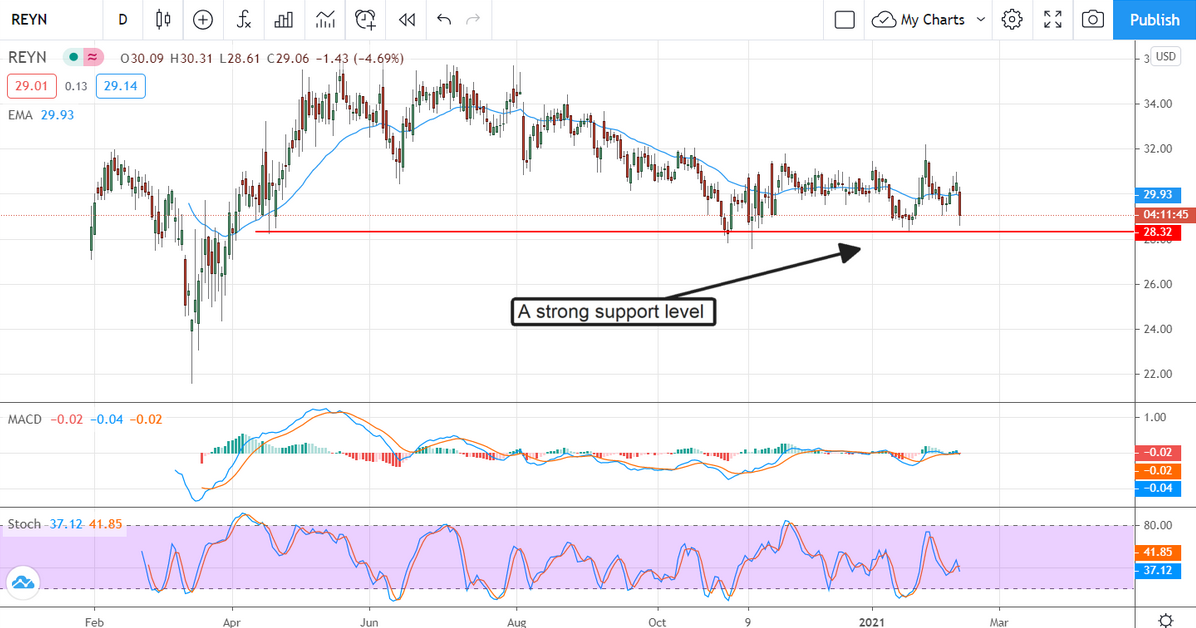The height and width of the screenshot is (628, 1196).
Task: Click the Aug label on time axis
Action: (x=516, y=622)
